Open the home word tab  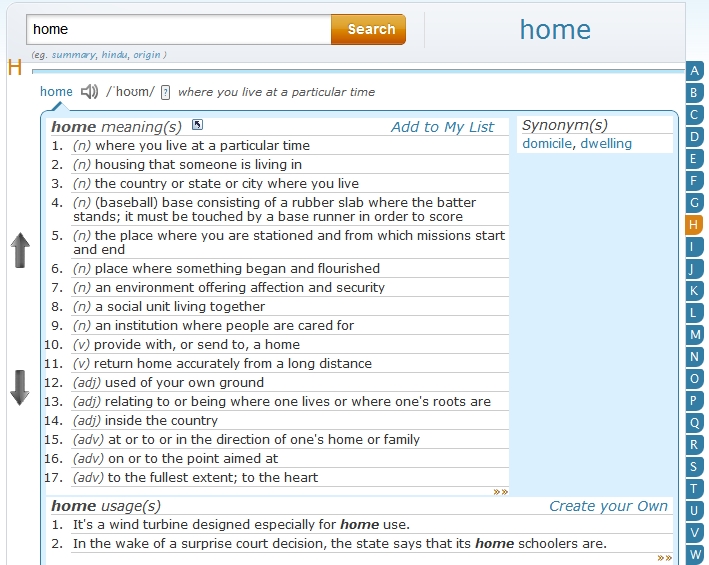56,92
